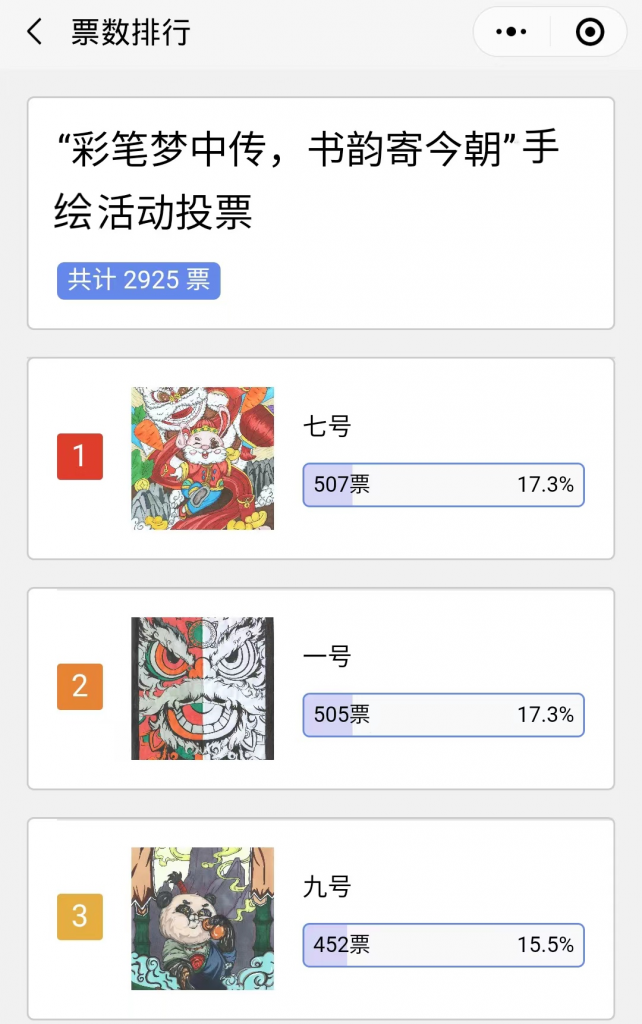The height and width of the screenshot is (1024, 642).
Task: Click the 507票 vote progress bar
Action: tap(443, 485)
